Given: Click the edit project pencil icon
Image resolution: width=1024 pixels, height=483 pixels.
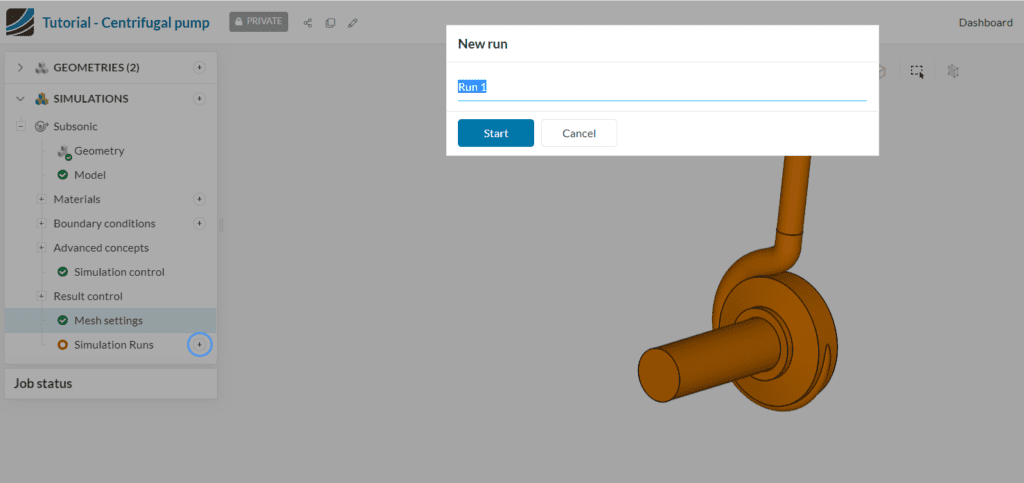Looking at the screenshot, I should click(x=352, y=22).
